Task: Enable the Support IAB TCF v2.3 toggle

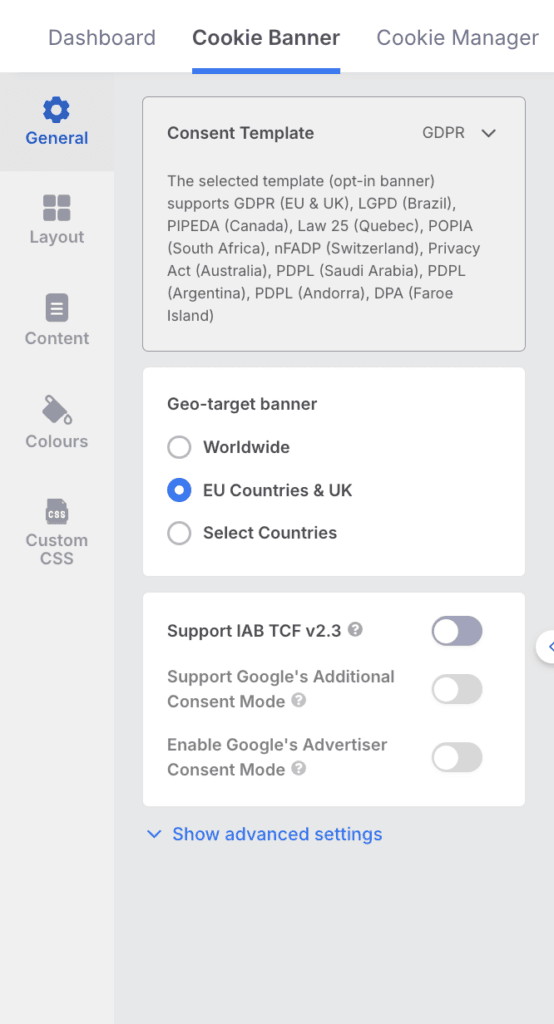Action: [x=457, y=631]
